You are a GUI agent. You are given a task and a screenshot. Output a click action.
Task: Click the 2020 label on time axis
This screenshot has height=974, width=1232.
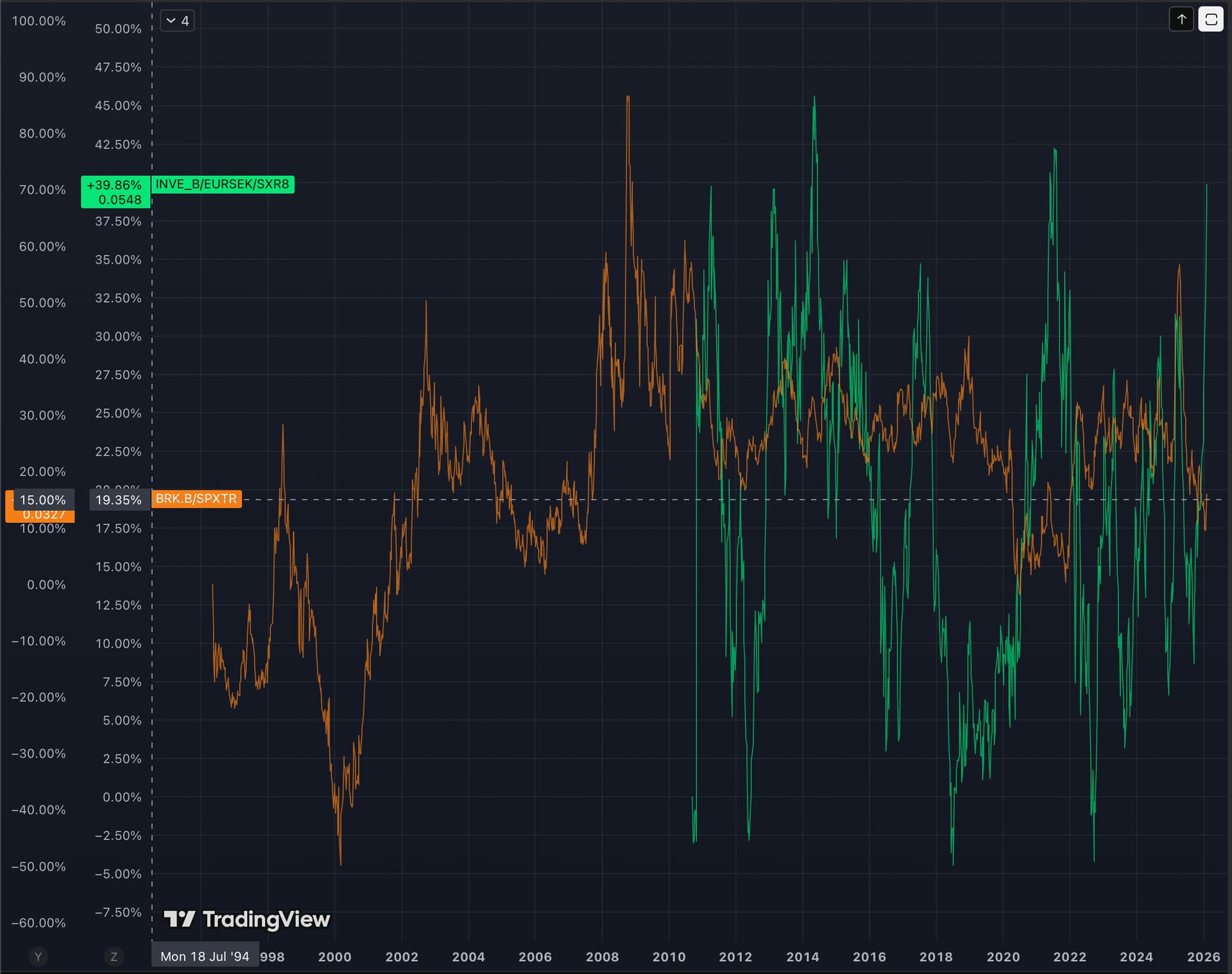point(1003,957)
